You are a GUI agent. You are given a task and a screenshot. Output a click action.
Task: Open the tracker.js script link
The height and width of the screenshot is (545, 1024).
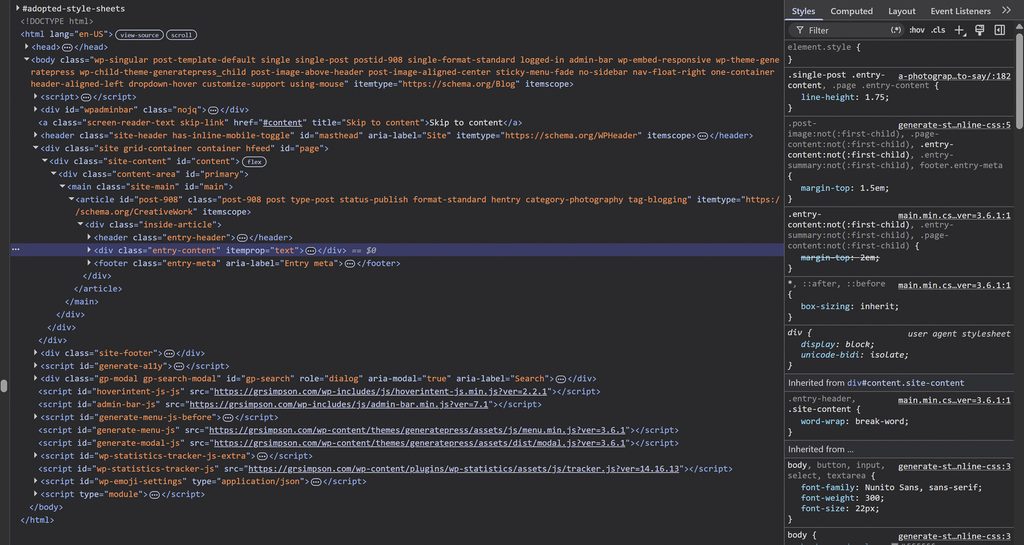(x=464, y=469)
